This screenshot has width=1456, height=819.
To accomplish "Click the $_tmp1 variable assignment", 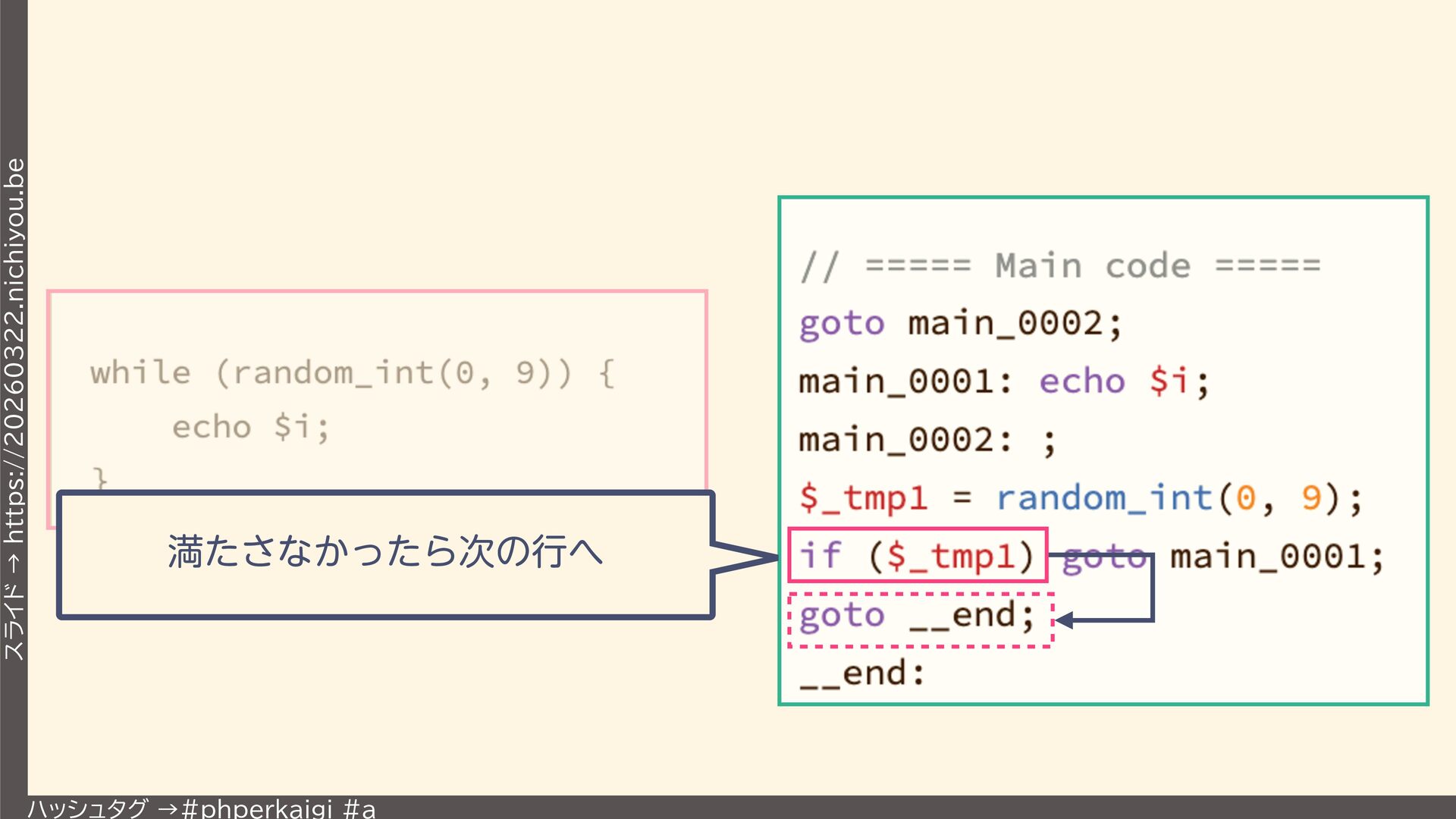I will point(863,498).
